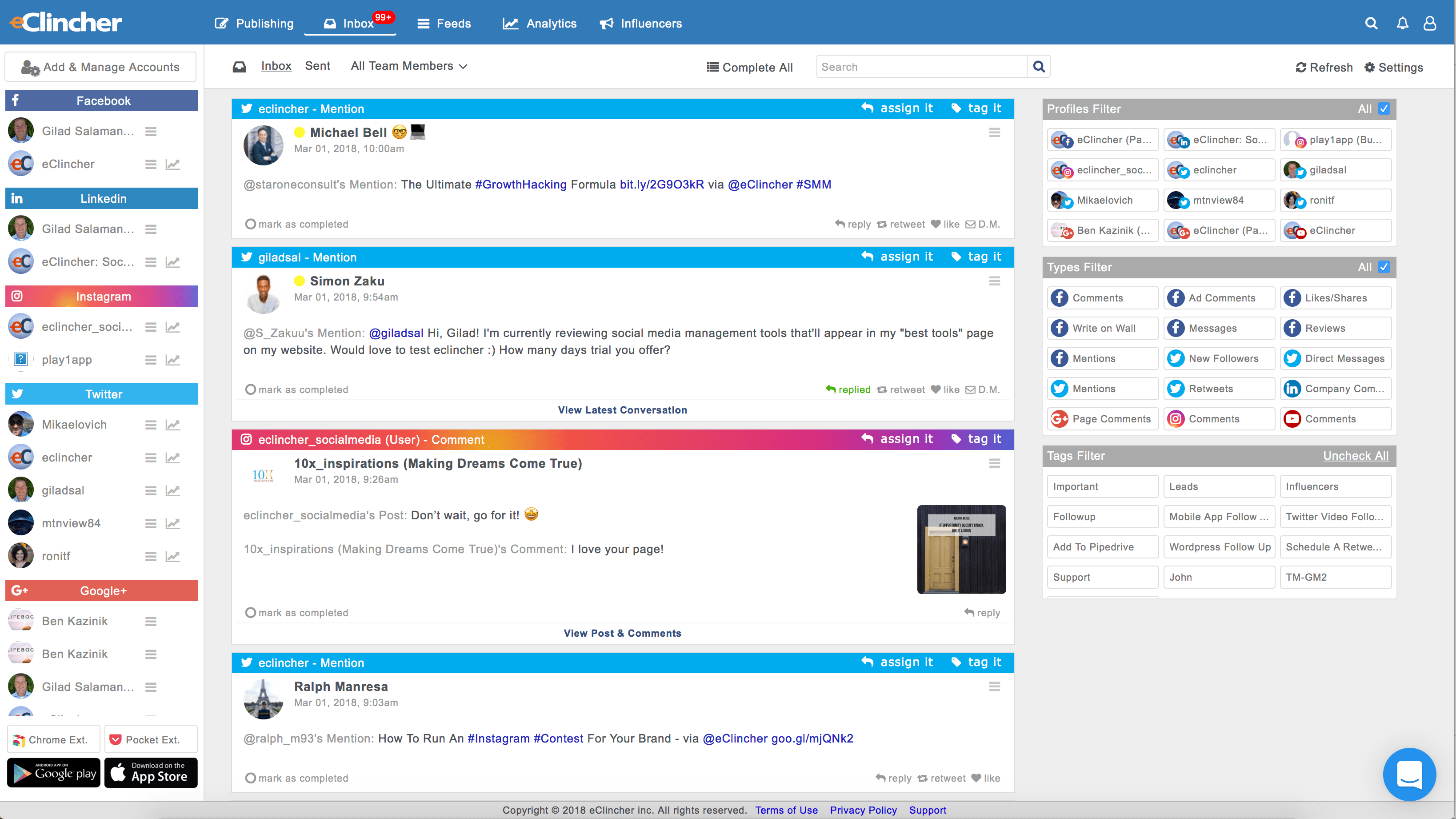Click the View Latest Conversation link
The height and width of the screenshot is (819, 1456).
coord(622,410)
